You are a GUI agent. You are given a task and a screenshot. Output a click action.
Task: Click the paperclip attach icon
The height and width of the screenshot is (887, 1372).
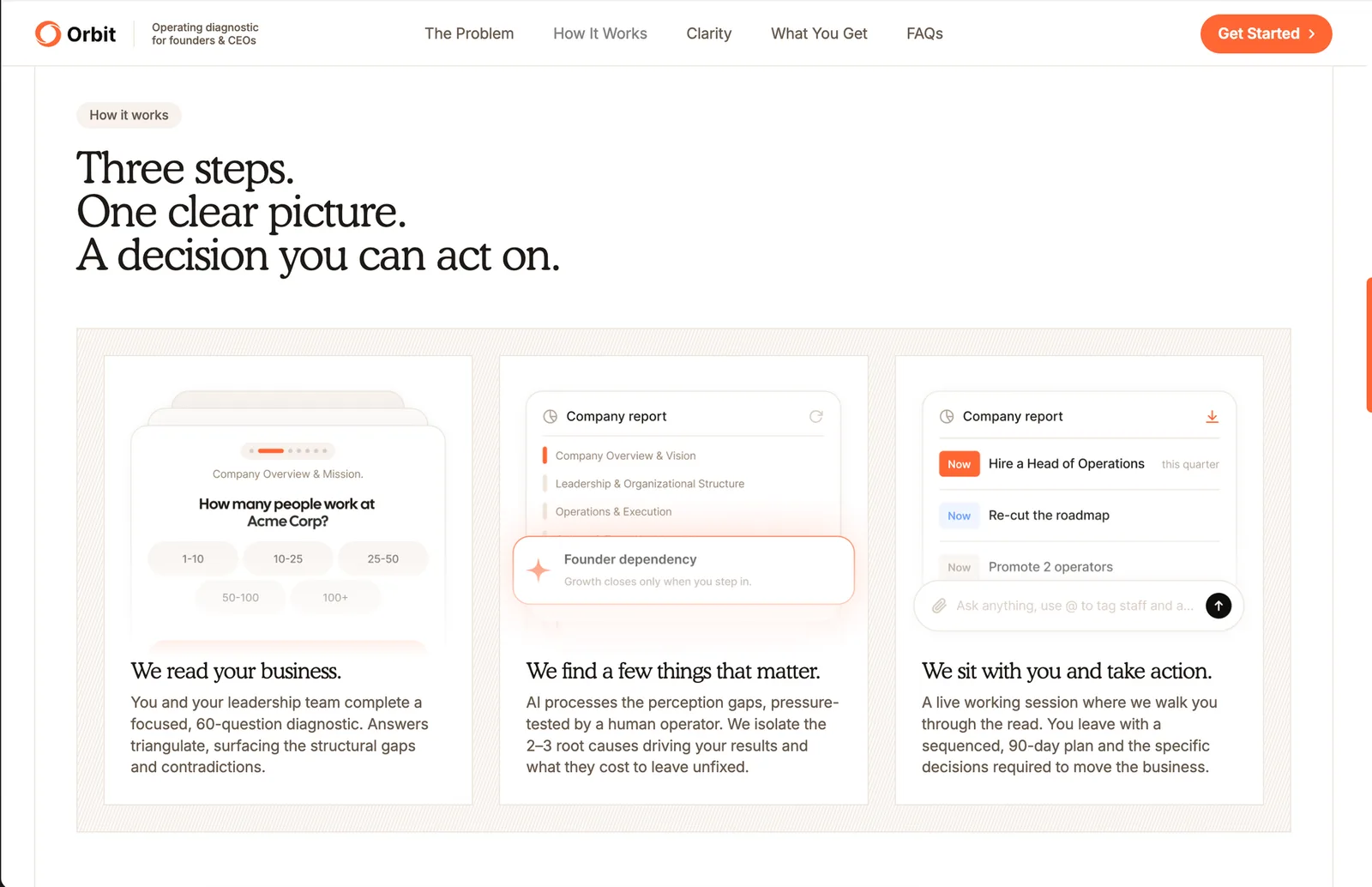click(939, 606)
